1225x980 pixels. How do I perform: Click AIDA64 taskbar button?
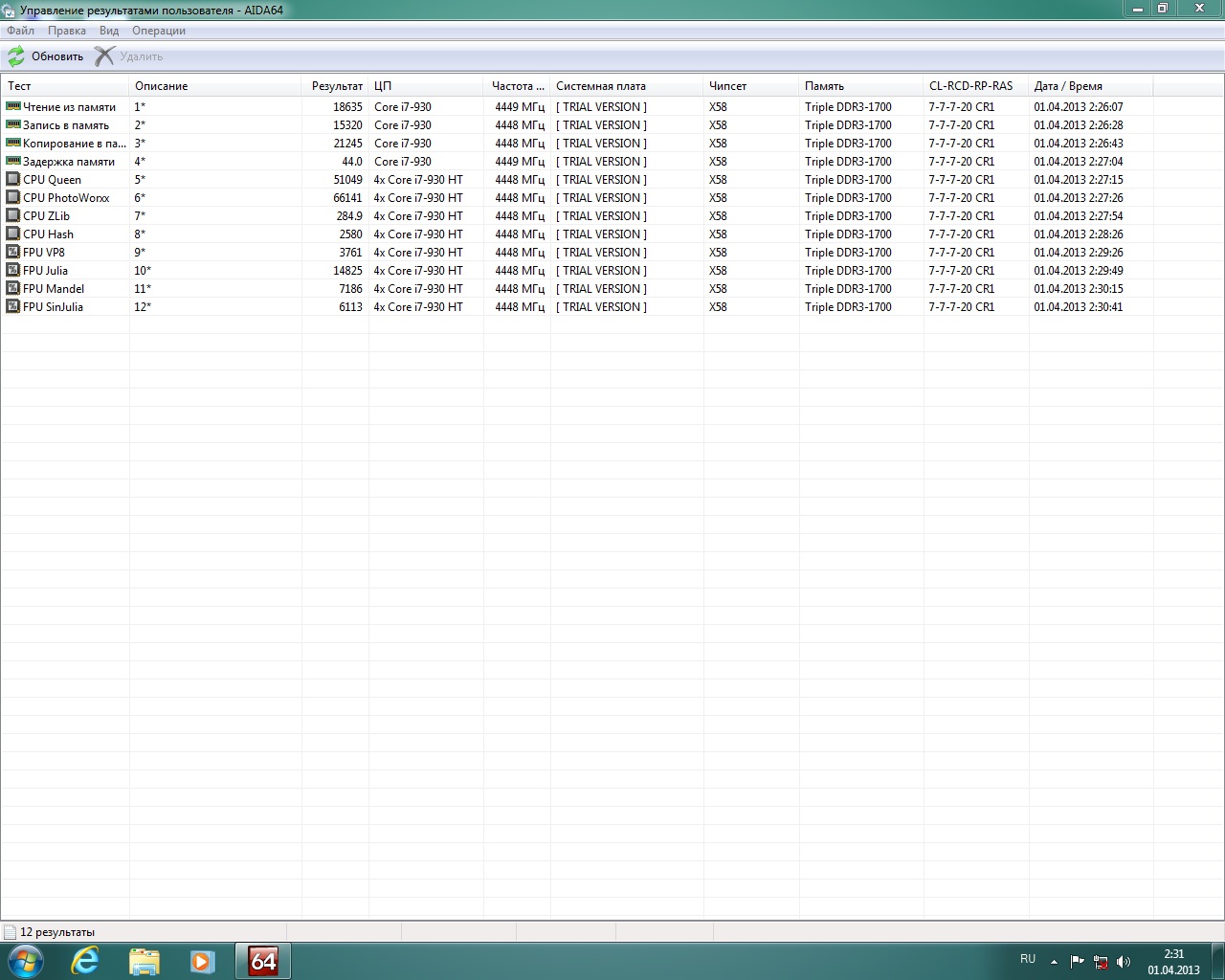click(x=263, y=961)
